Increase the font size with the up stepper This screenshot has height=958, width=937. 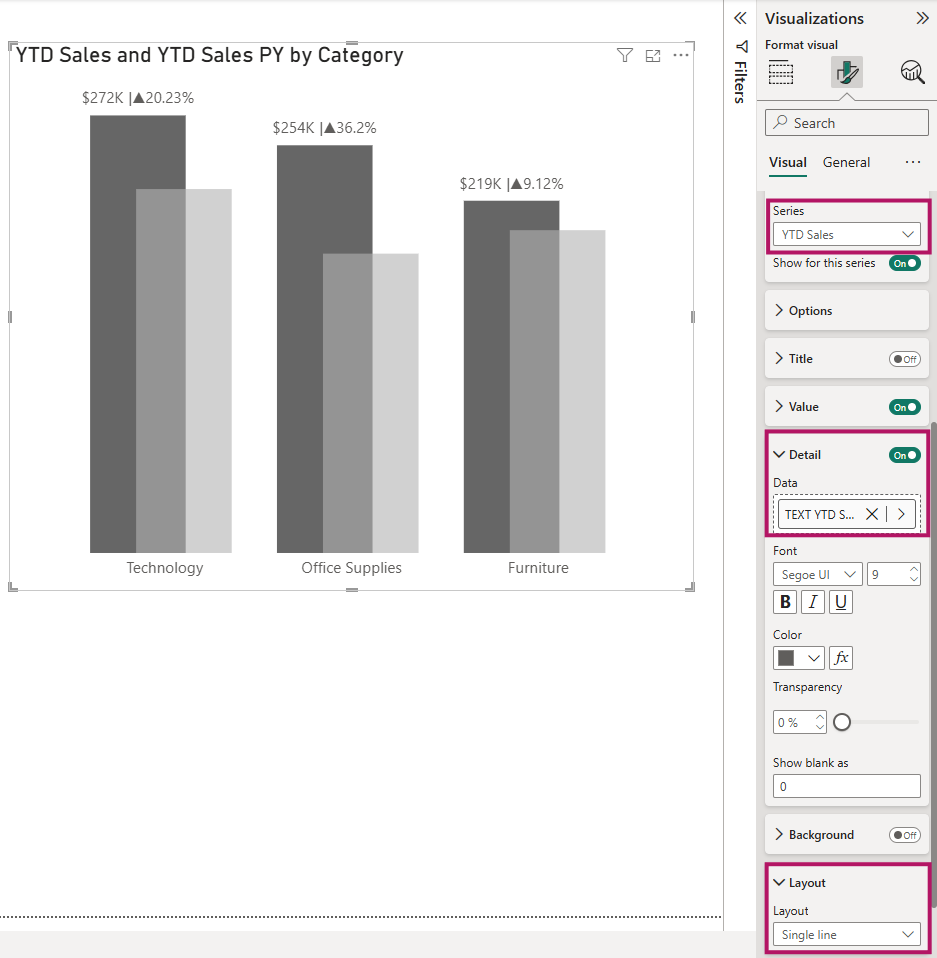coord(914,569)
